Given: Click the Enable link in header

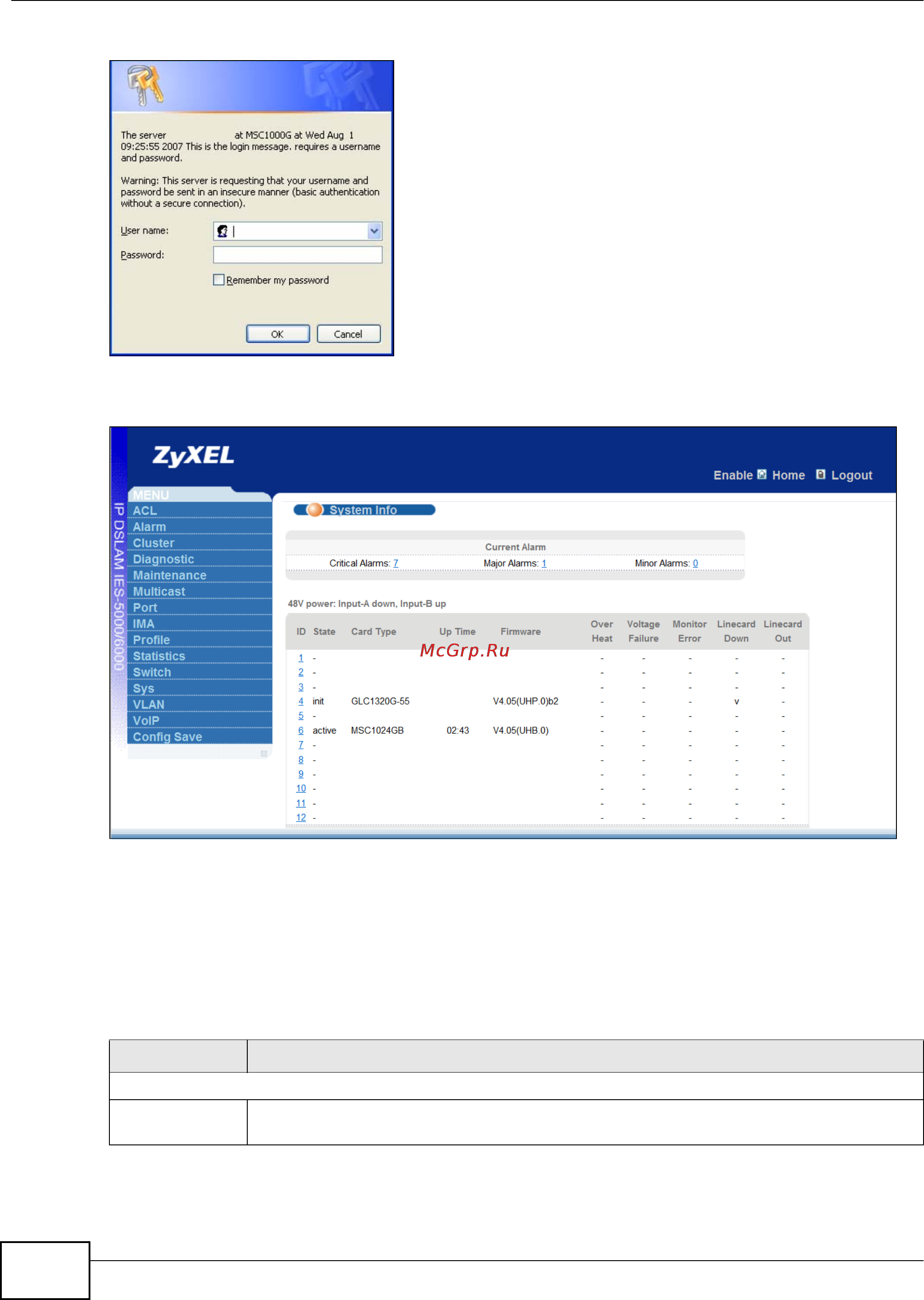Looking at the screenshot, I should coord(732,475).
